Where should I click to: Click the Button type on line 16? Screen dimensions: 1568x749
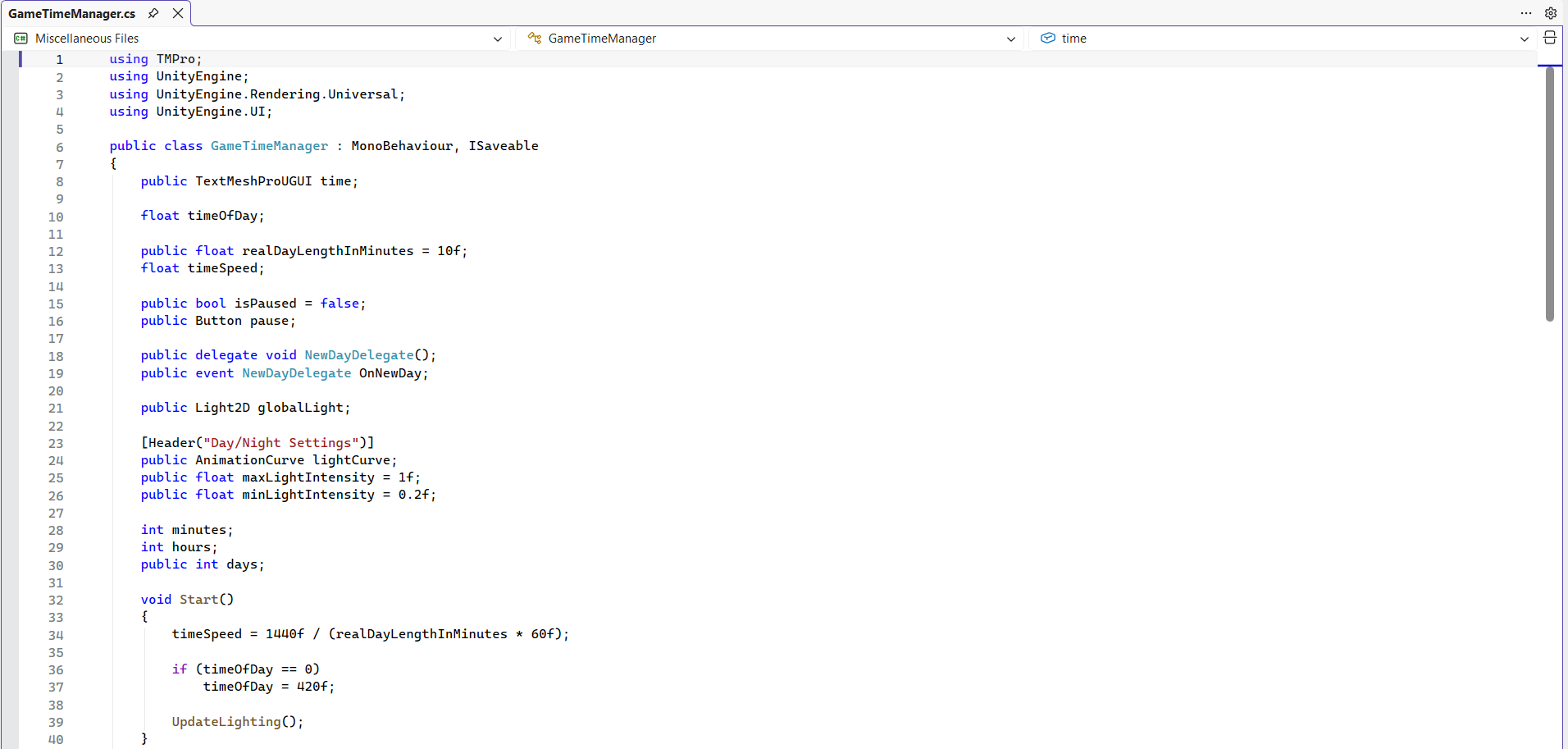click(218, 321)
